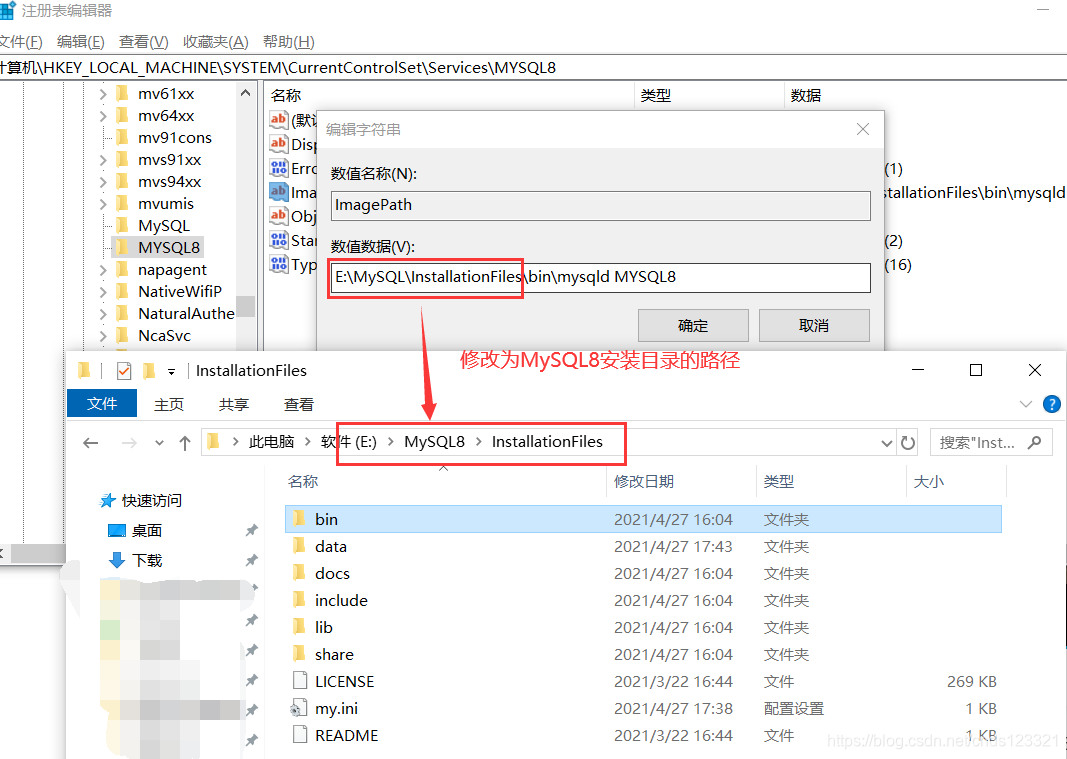
Task: Click the napagent folder icon
Action: click(122, 270)
